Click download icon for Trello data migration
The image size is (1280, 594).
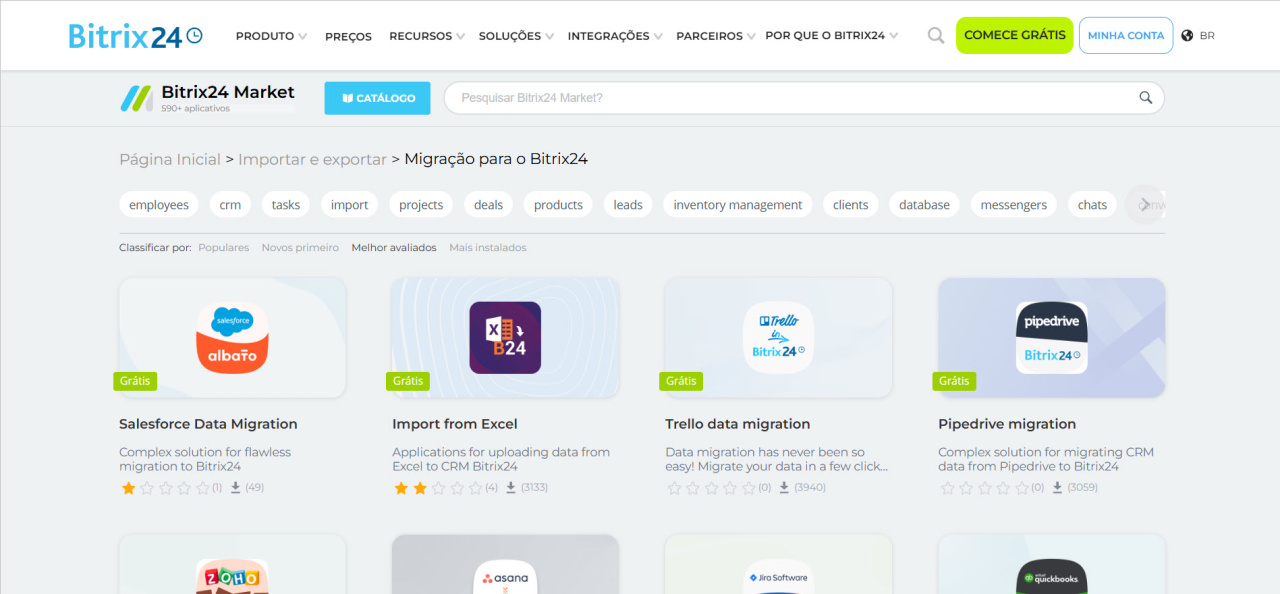[784, 488]
